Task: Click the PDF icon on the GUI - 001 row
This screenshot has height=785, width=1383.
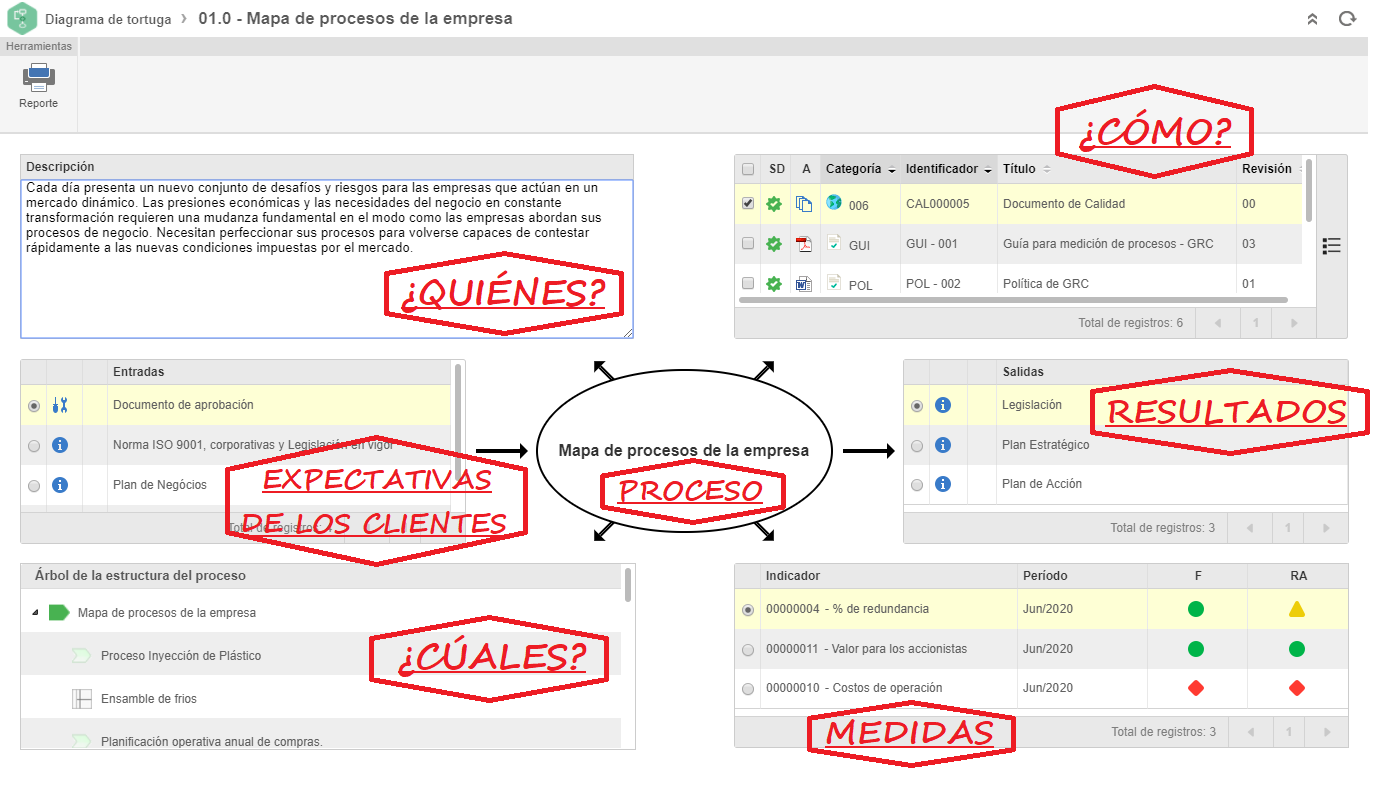Action: 803,244
